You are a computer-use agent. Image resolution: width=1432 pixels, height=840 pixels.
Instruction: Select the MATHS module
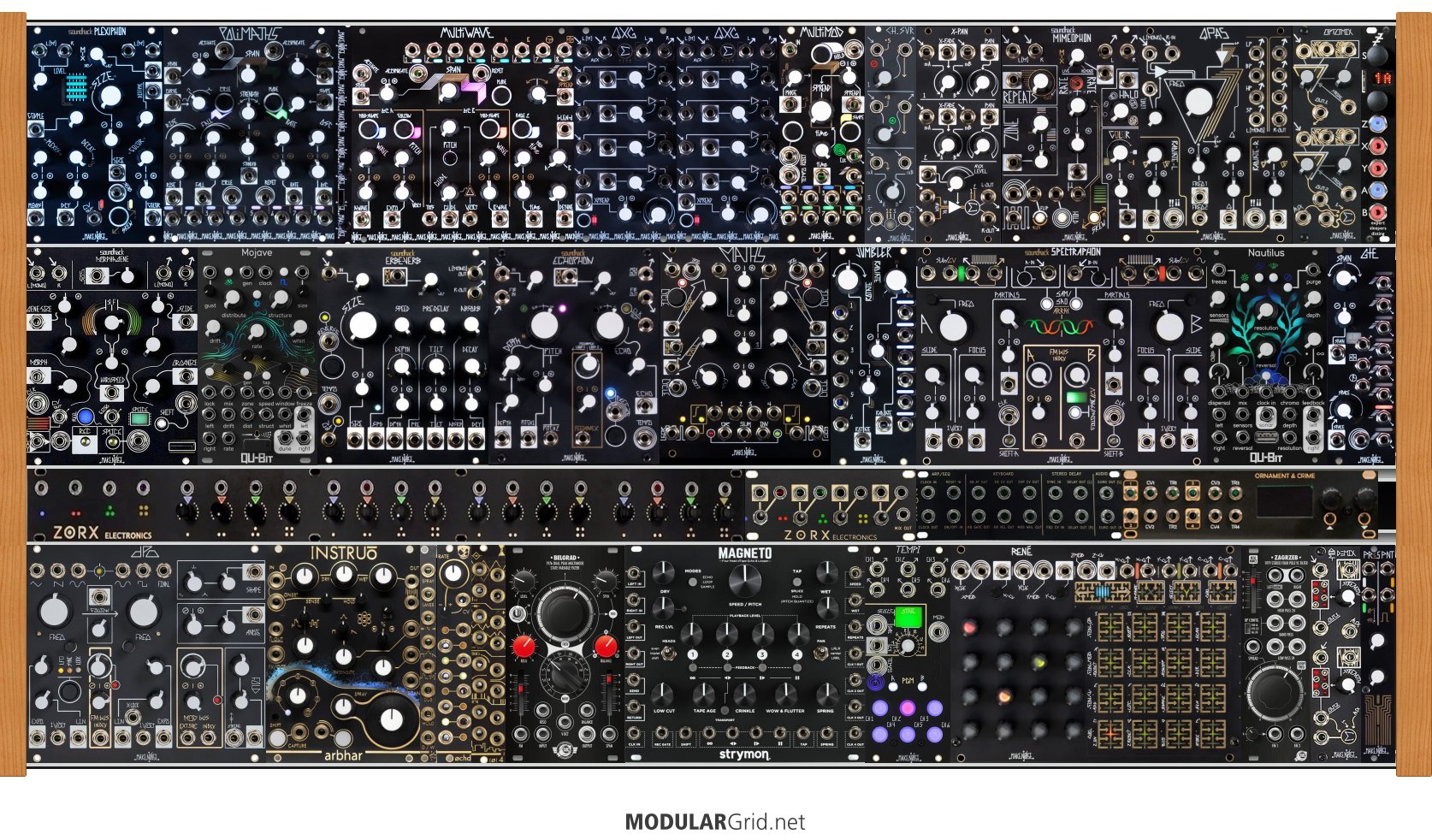(x=745, y=356)
